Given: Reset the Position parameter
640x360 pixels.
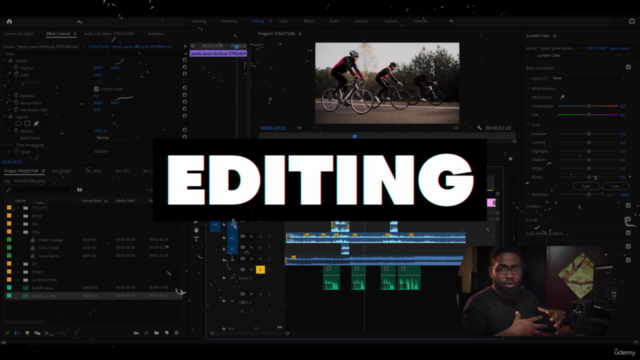Looking at the screenshot, I should (184, 67).
